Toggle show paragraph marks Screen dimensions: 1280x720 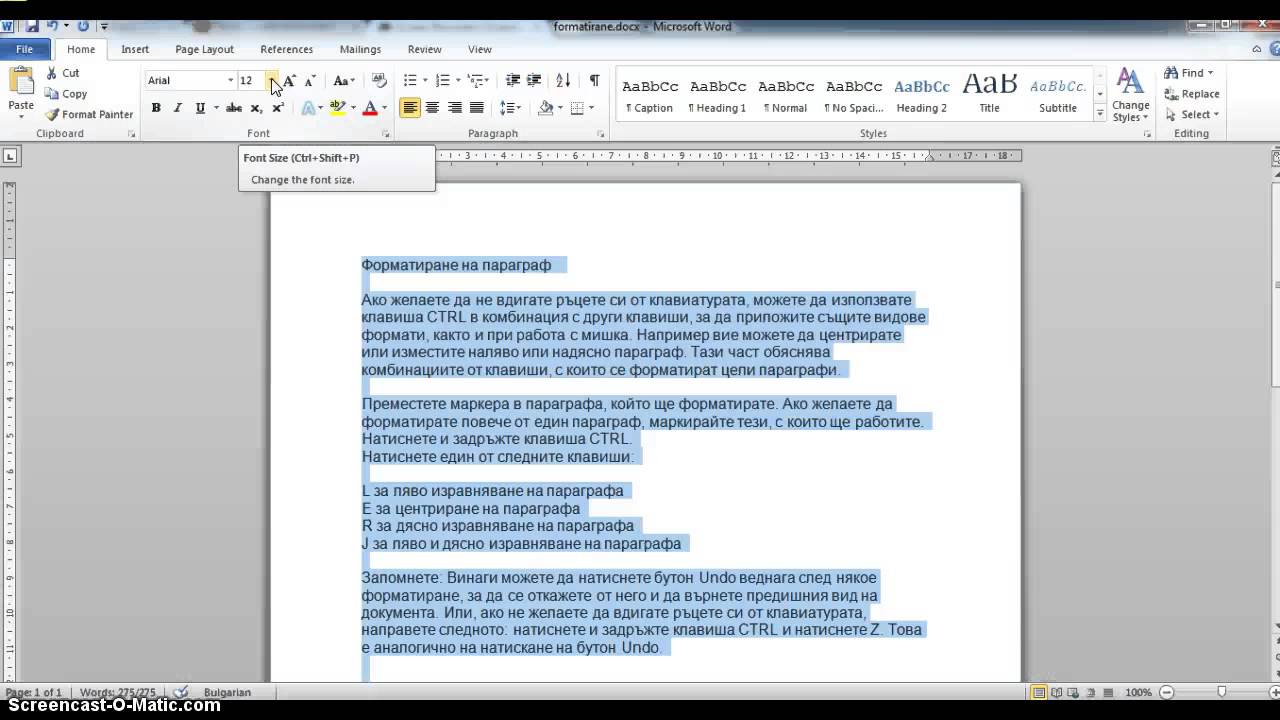(x=594, y=80)
